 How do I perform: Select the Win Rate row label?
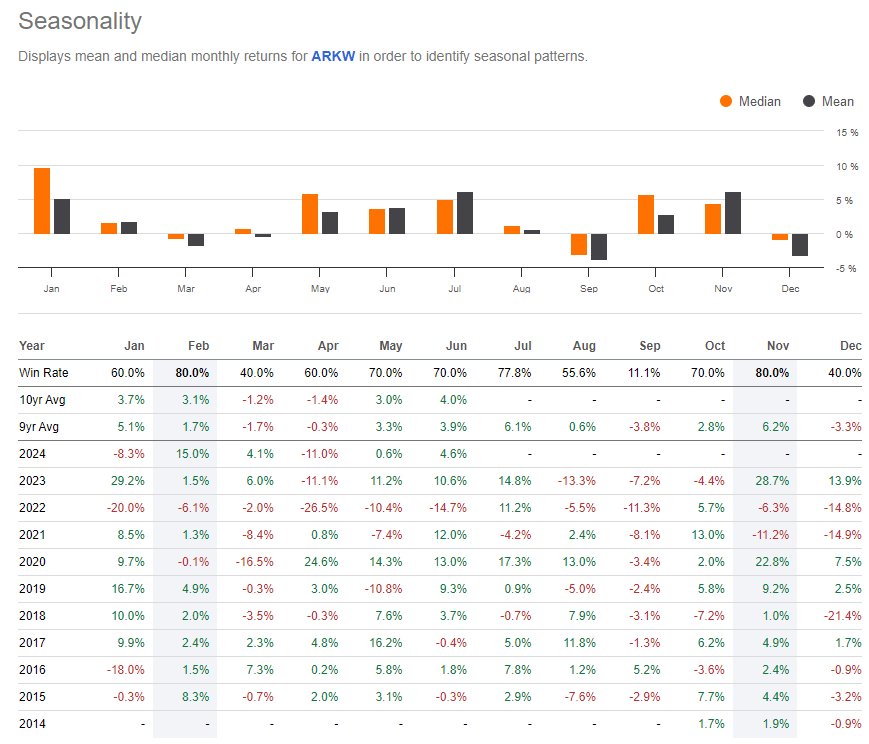pyautogui.click(x=43, y=372)
